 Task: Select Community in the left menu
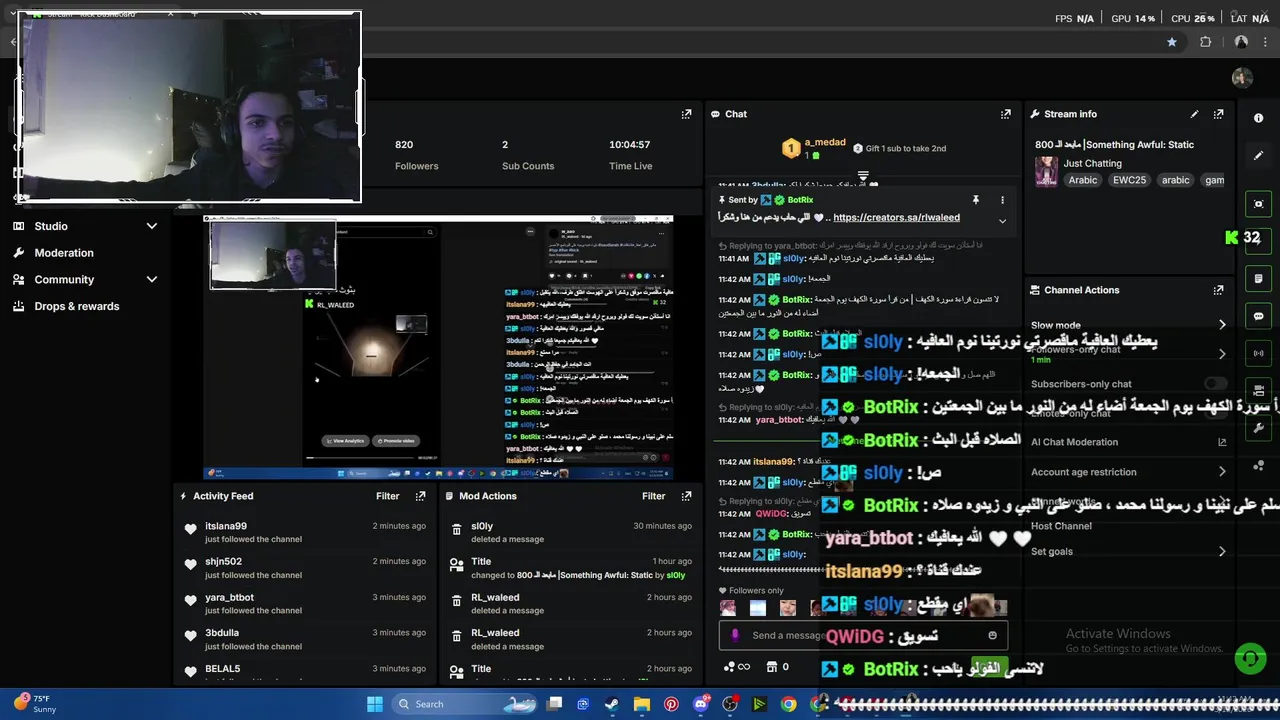click(x=64, y=280)
